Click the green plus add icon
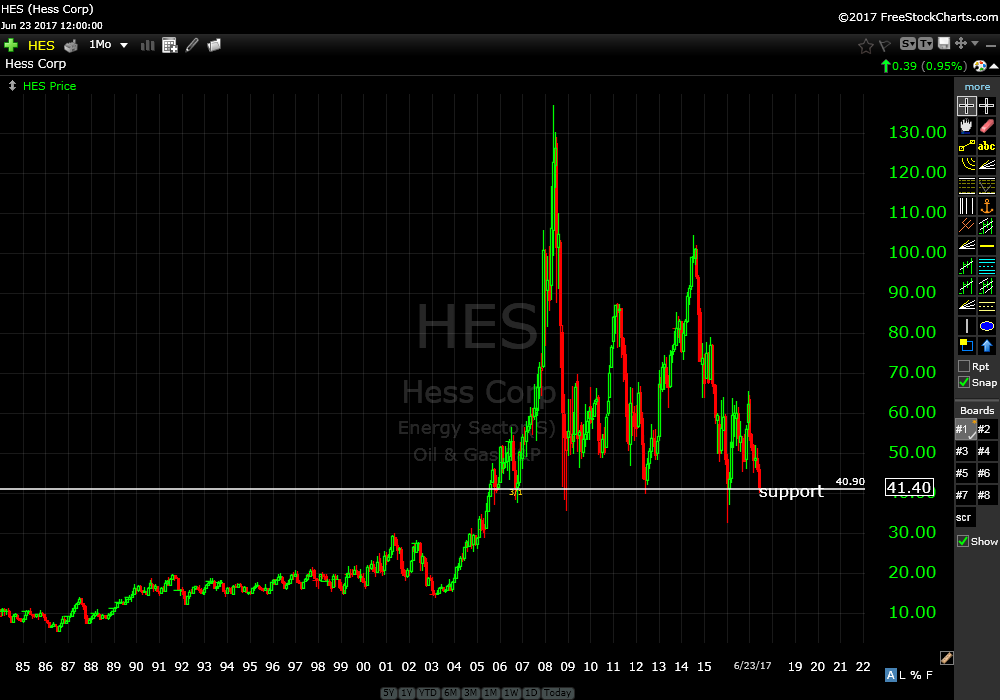Screen dimensions: 1000x700 click(x=11, y=45)
